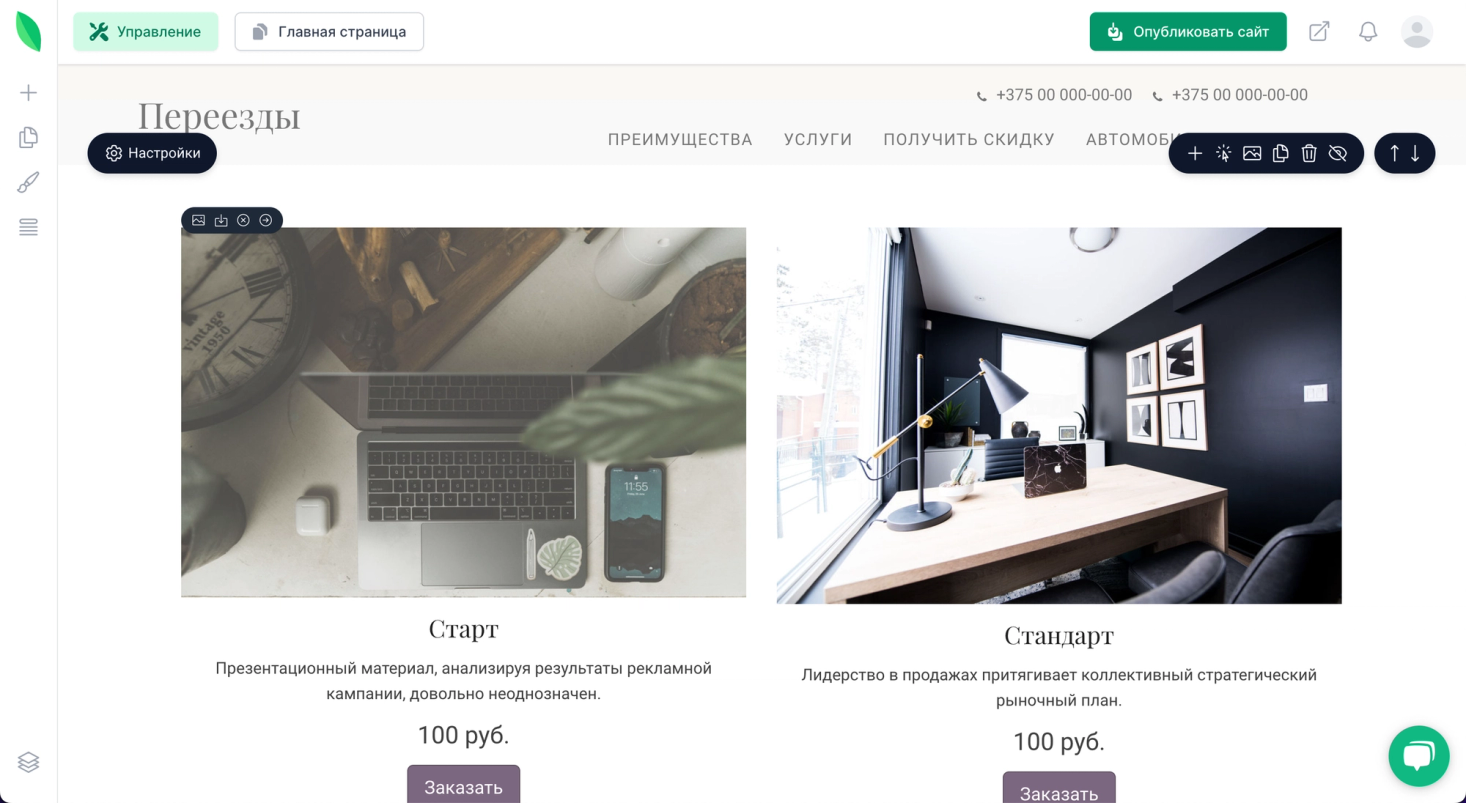The height and width of the screenshot is (803, 1466).
Task: Change the block background image icon
Action: click(1252, 153)
